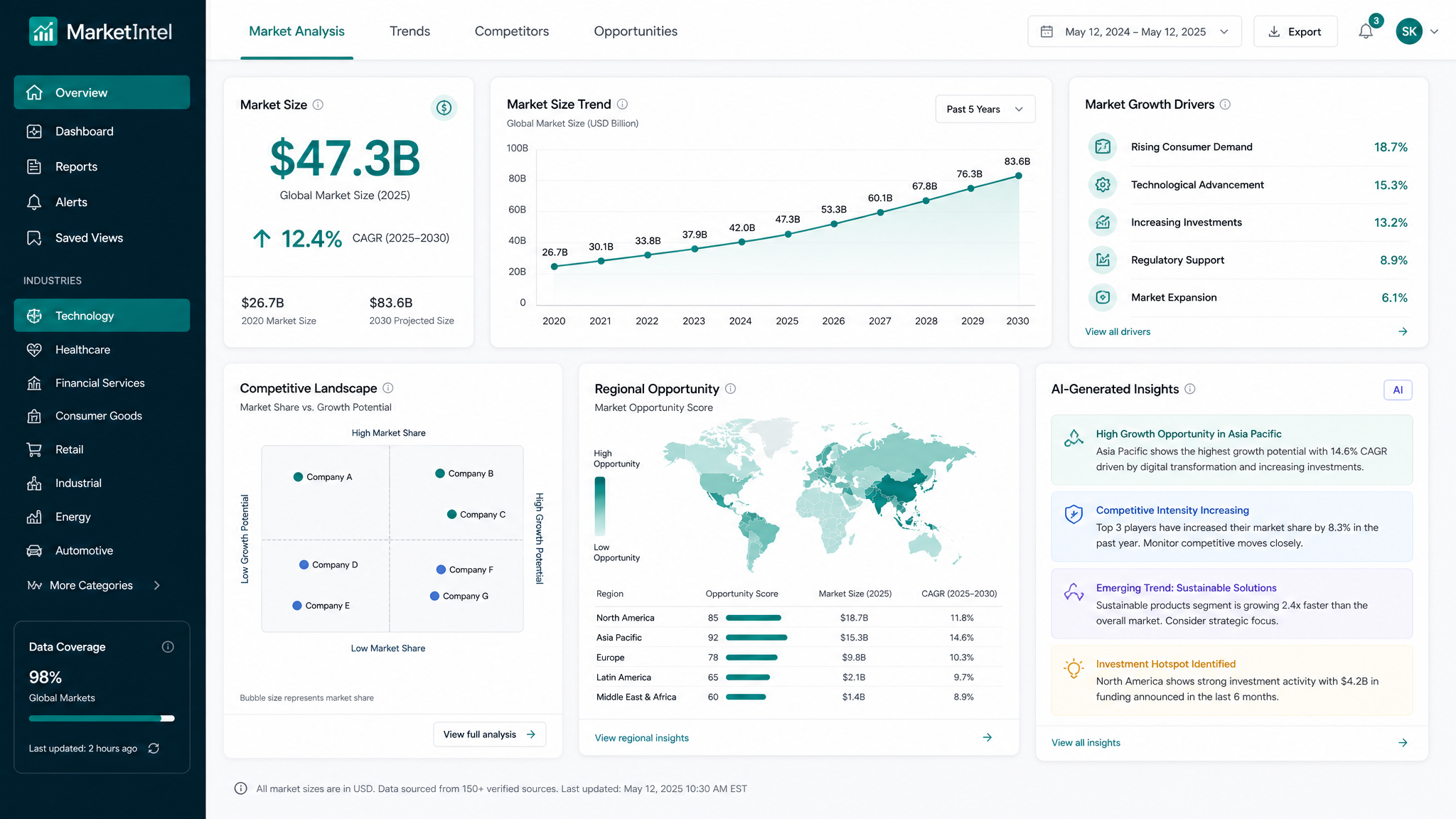Open Overview in the sidebar

(102, 92)
